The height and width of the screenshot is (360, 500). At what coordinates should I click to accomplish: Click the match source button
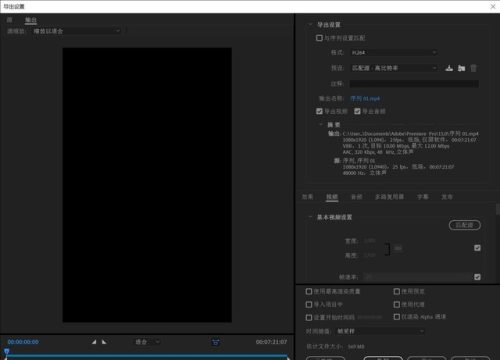coord(465,225)
